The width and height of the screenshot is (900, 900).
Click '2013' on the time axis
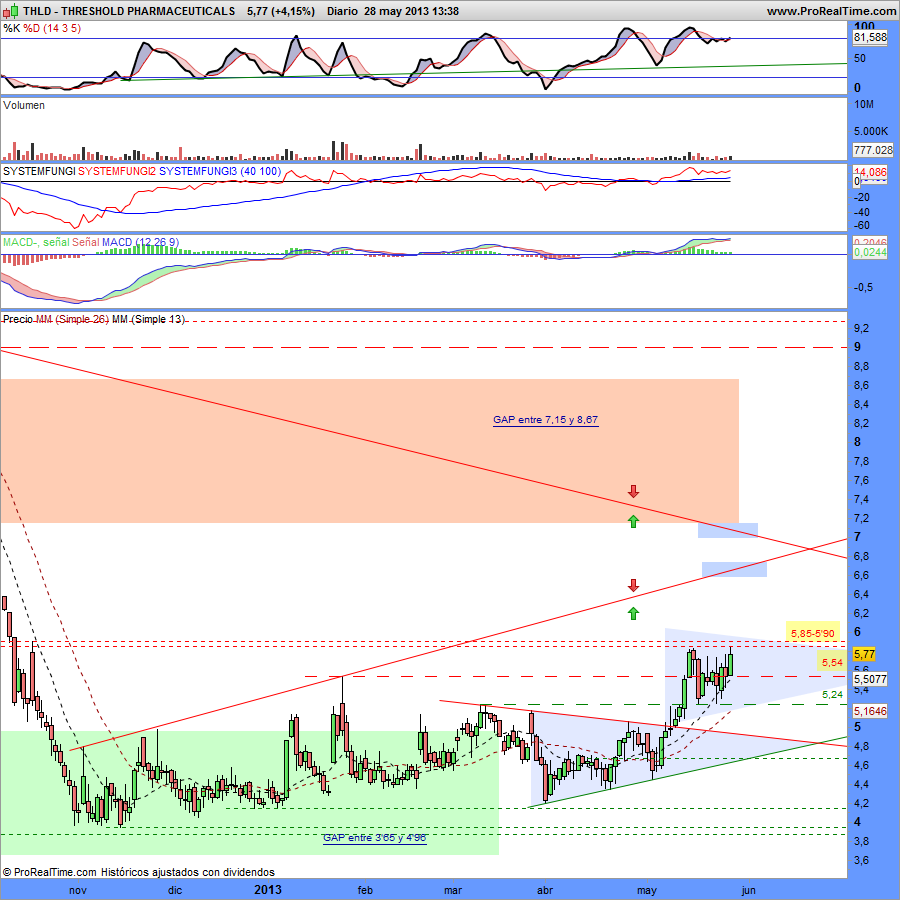coord(268,890)
